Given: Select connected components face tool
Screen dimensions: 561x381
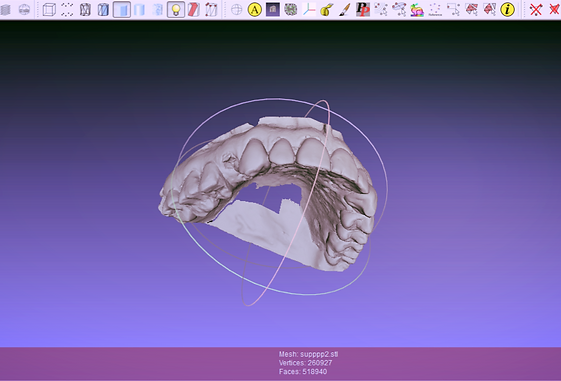Looking at the screenshot, I should tap(489, 10).
